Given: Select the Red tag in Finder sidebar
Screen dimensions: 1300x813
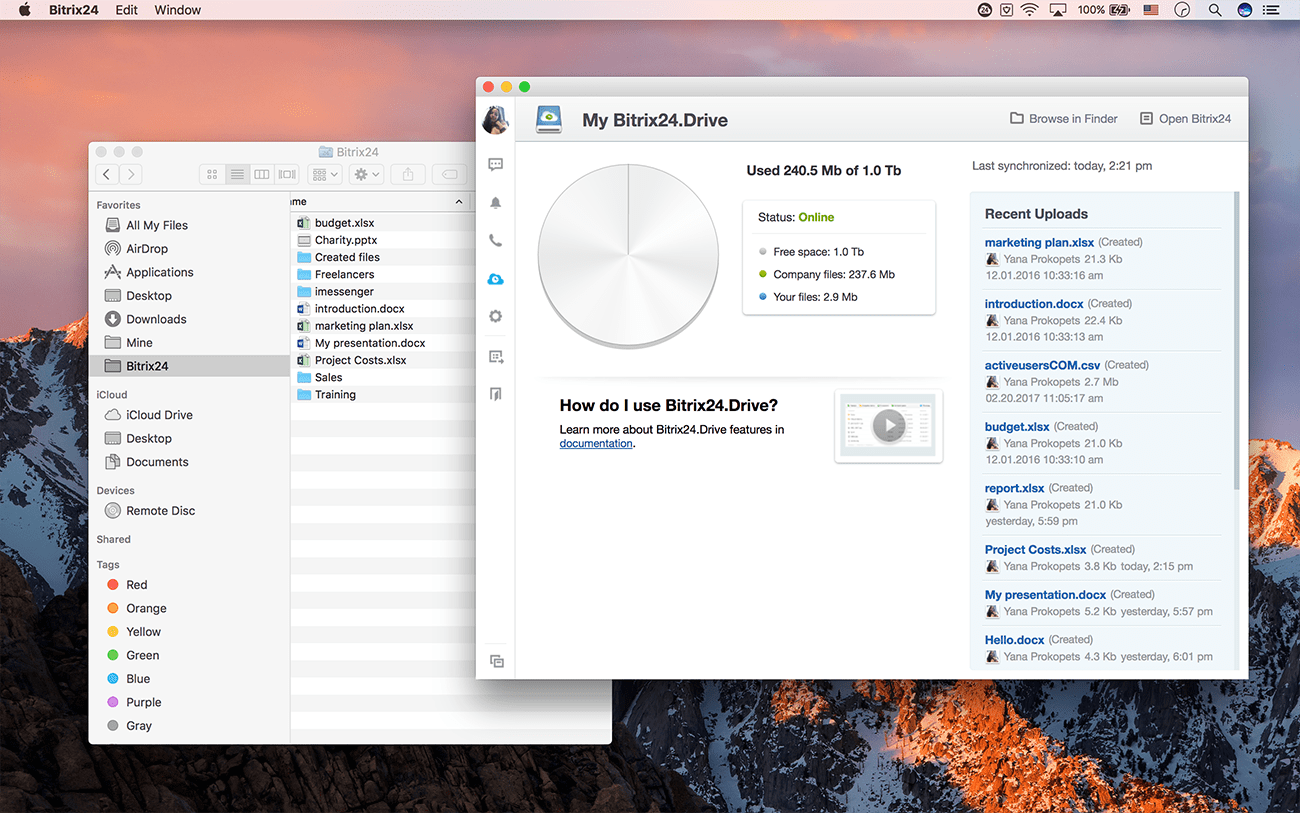Looking at the screenshot, I should 135,584.
